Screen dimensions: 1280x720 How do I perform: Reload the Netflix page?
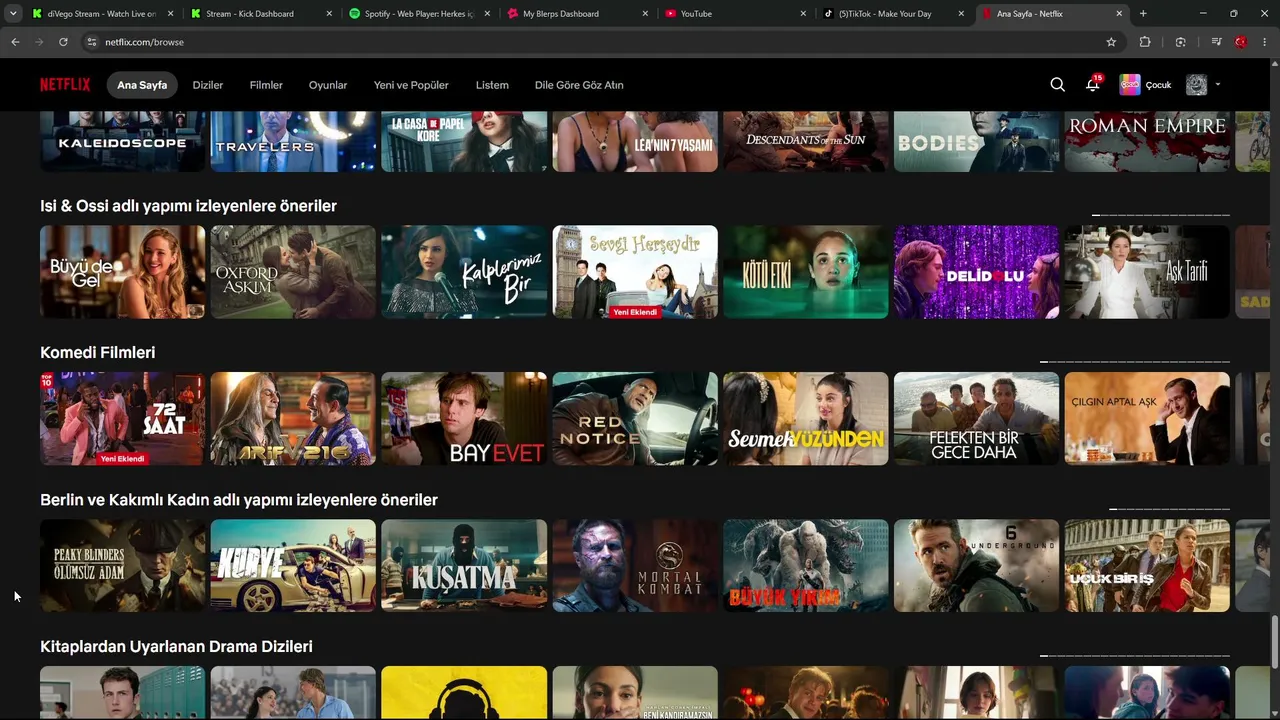click(63, 42)
